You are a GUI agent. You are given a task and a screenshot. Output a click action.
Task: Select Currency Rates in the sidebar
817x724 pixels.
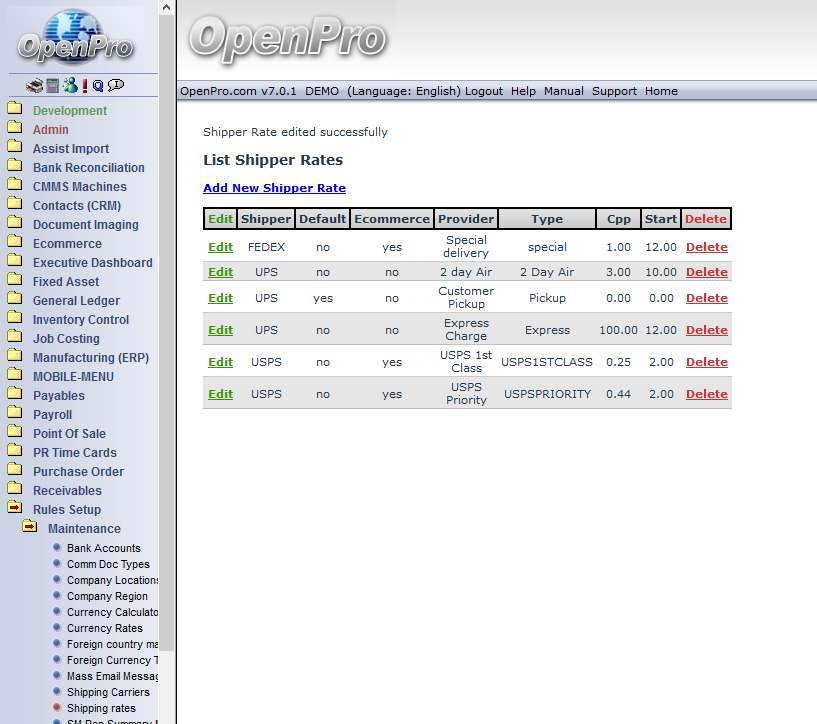click(104, 628)
